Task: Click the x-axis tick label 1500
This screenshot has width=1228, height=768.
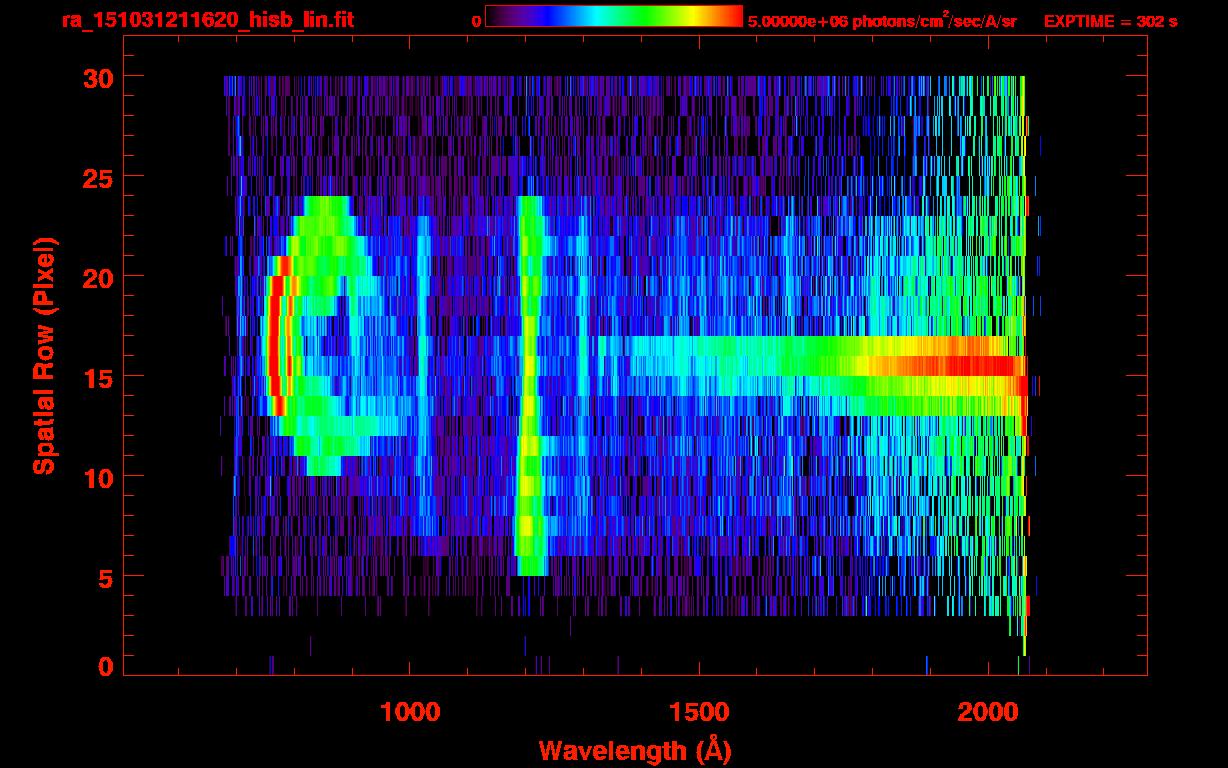Action: click(698, 712)
